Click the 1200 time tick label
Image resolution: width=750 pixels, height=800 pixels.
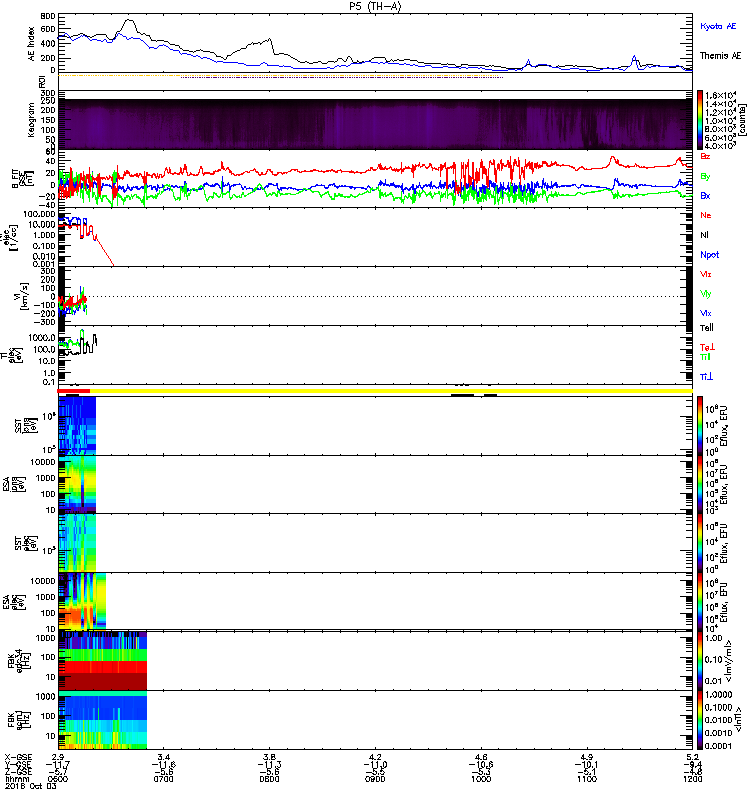692,779
